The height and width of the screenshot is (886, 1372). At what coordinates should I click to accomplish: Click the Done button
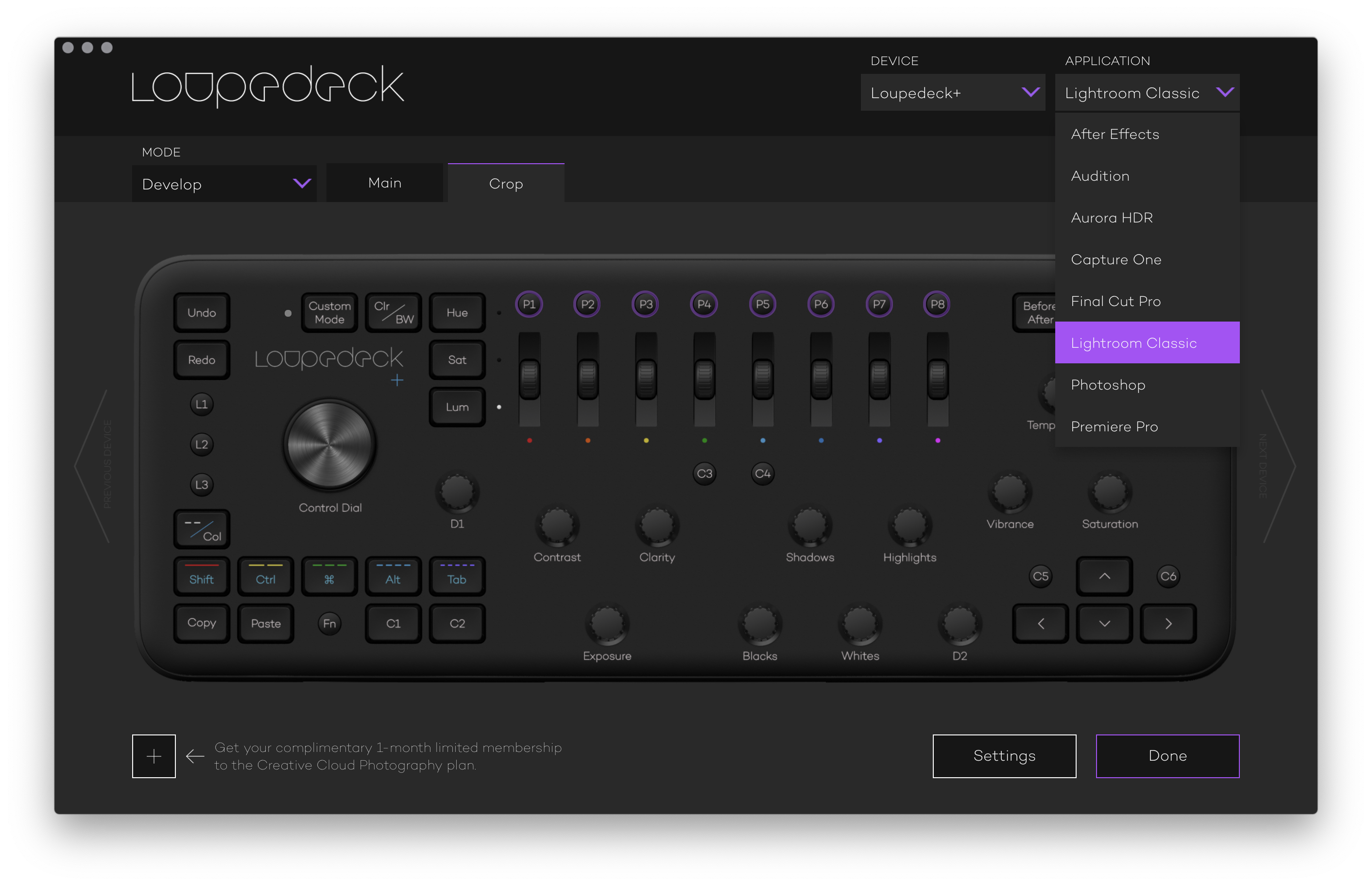coord(1167,756)
